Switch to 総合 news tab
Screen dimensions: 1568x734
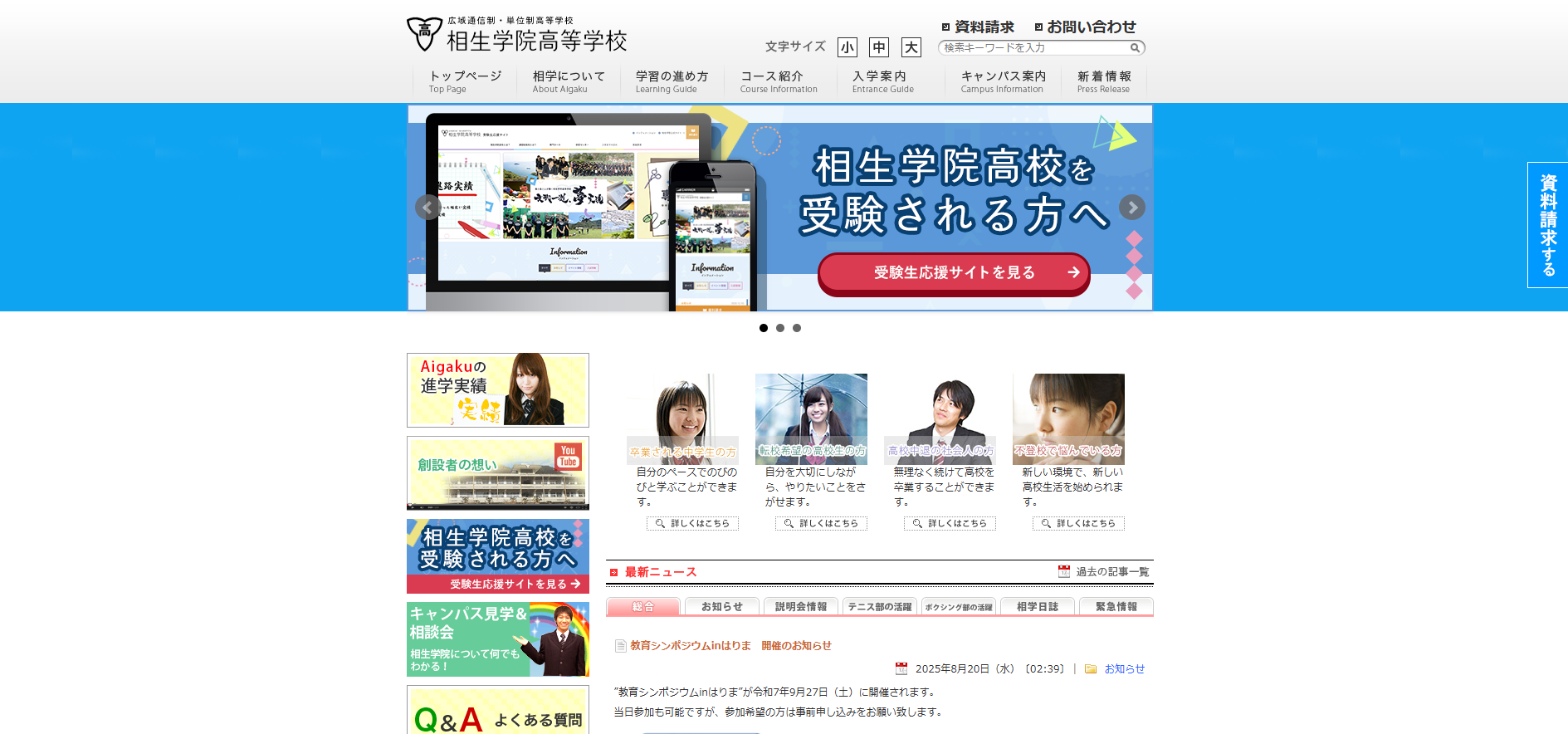coord(643,607)
